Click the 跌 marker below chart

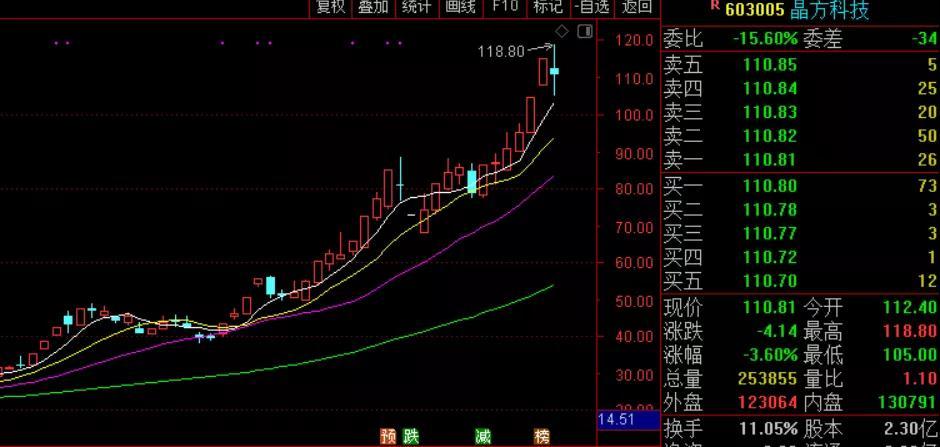coord(411,436)
